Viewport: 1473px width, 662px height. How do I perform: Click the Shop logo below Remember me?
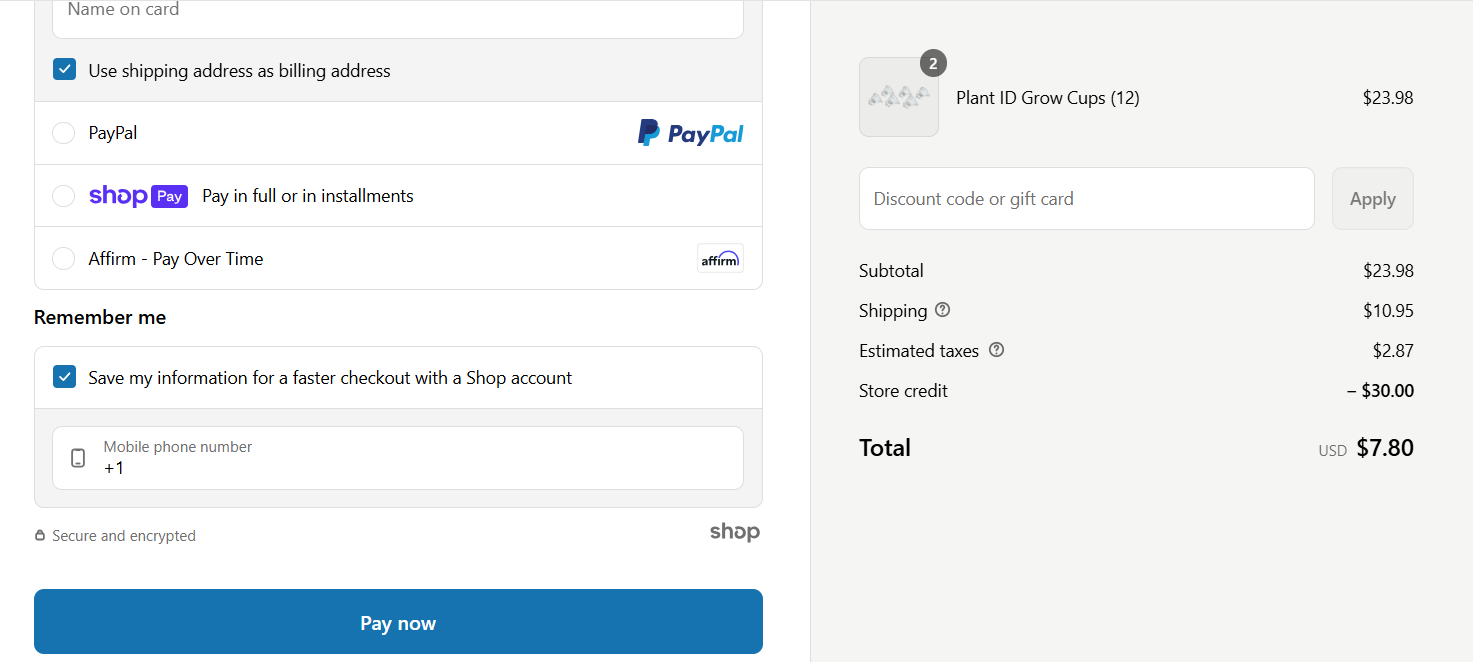(x=735, y=532)
